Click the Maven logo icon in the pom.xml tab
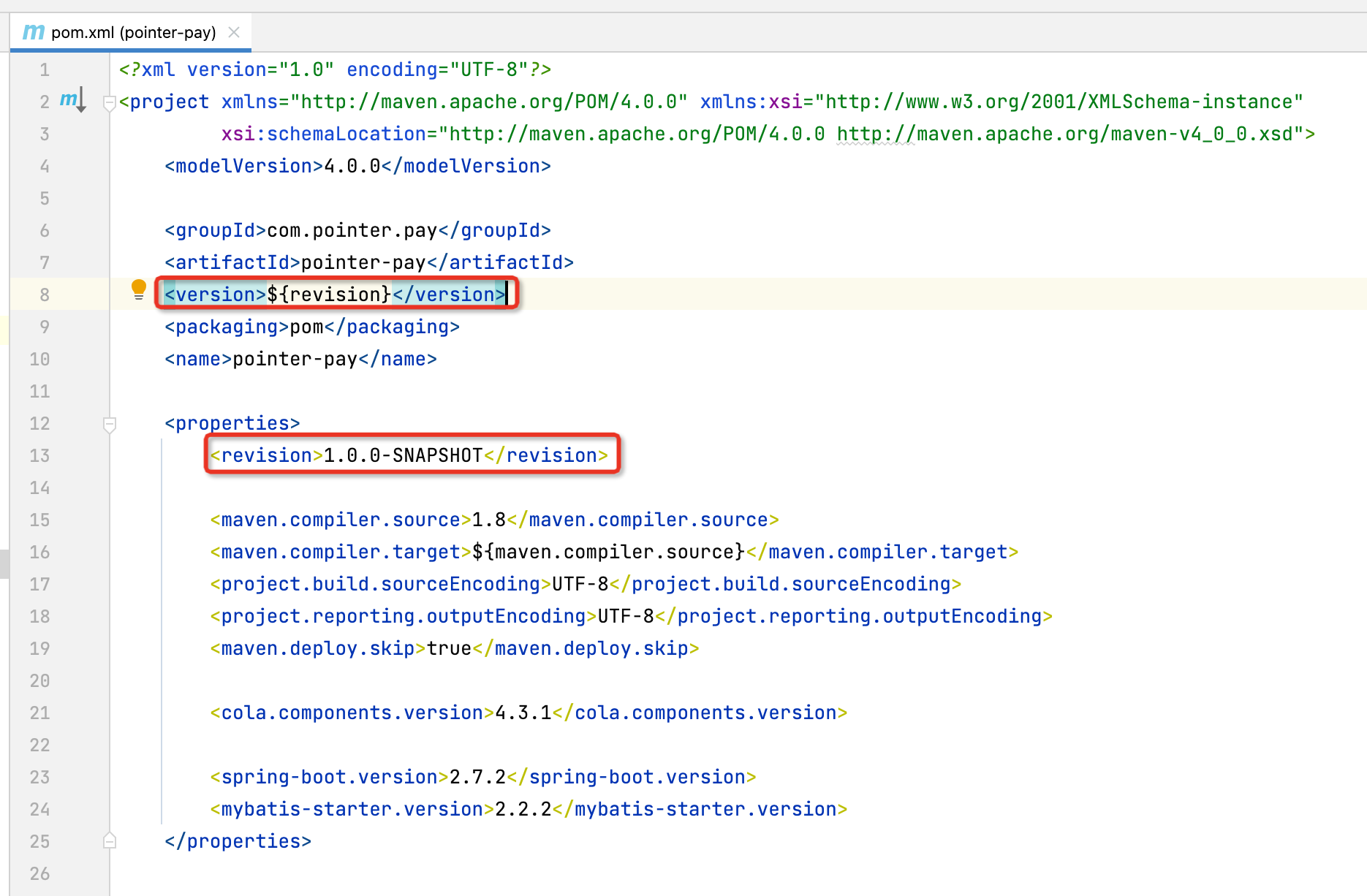1367x896 pixels. click(x=32, y=31)
